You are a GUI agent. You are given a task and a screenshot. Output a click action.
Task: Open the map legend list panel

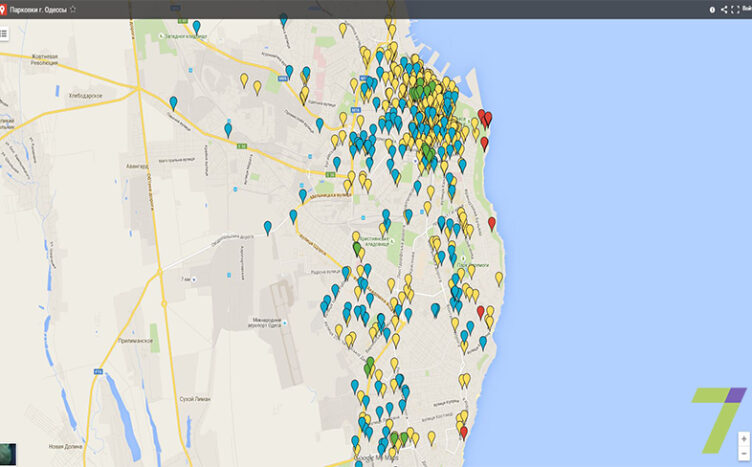pos(5,33)
